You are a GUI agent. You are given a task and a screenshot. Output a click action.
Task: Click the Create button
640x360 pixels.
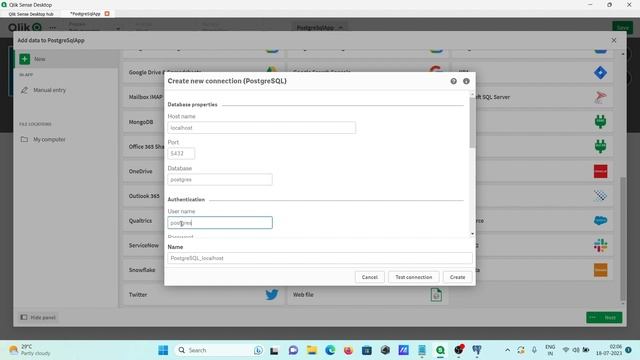pos(458,277)
